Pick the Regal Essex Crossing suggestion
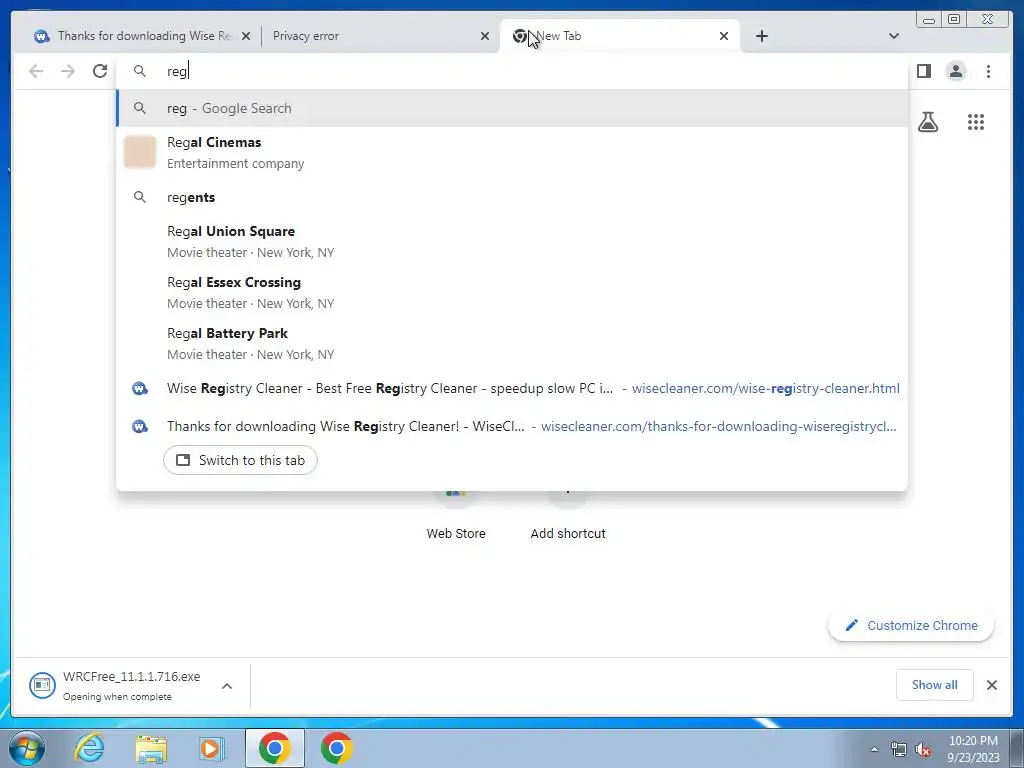Viewport: 1024px width, 768px height. coord(512,293)
